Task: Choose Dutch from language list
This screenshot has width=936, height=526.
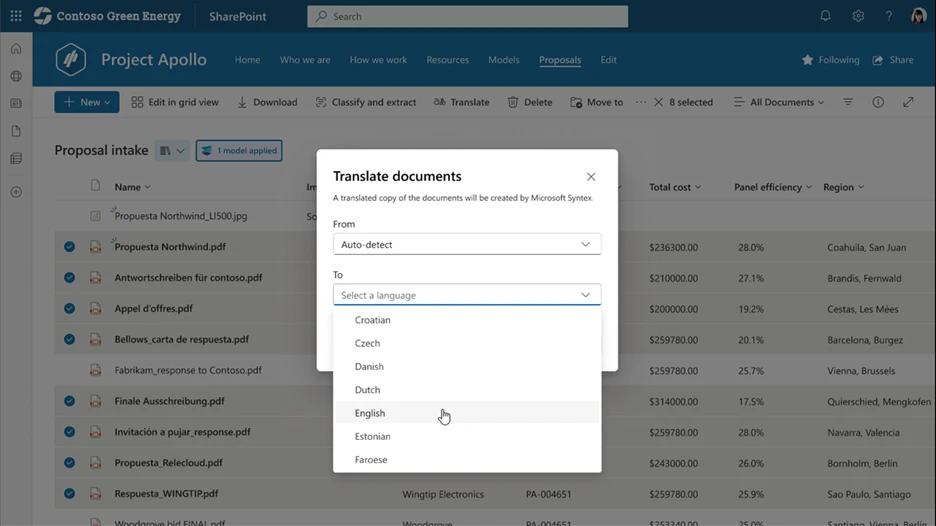Action: 467,390
